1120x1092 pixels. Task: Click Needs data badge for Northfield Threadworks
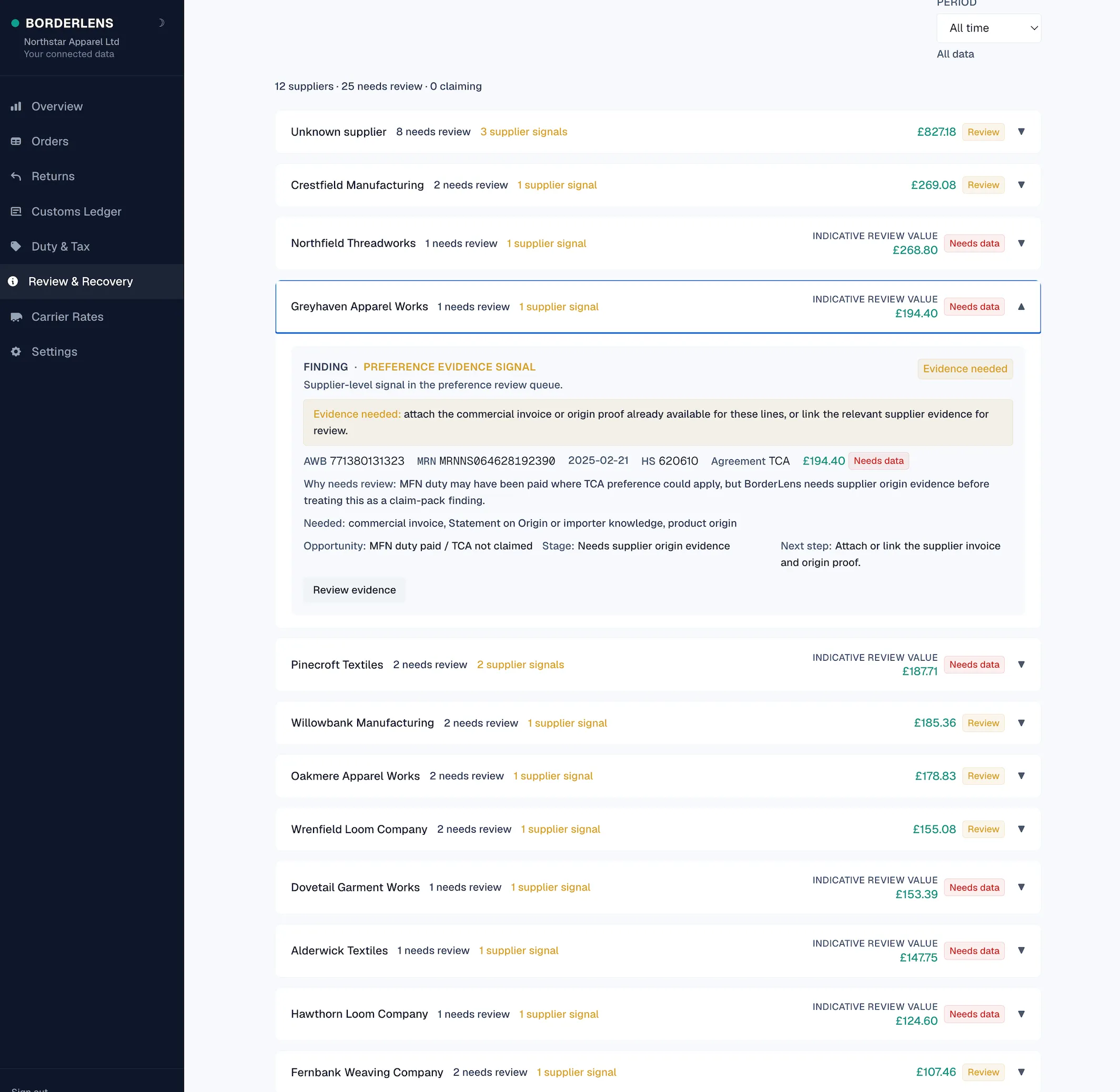pyautogui.click(x=974, y=243)
